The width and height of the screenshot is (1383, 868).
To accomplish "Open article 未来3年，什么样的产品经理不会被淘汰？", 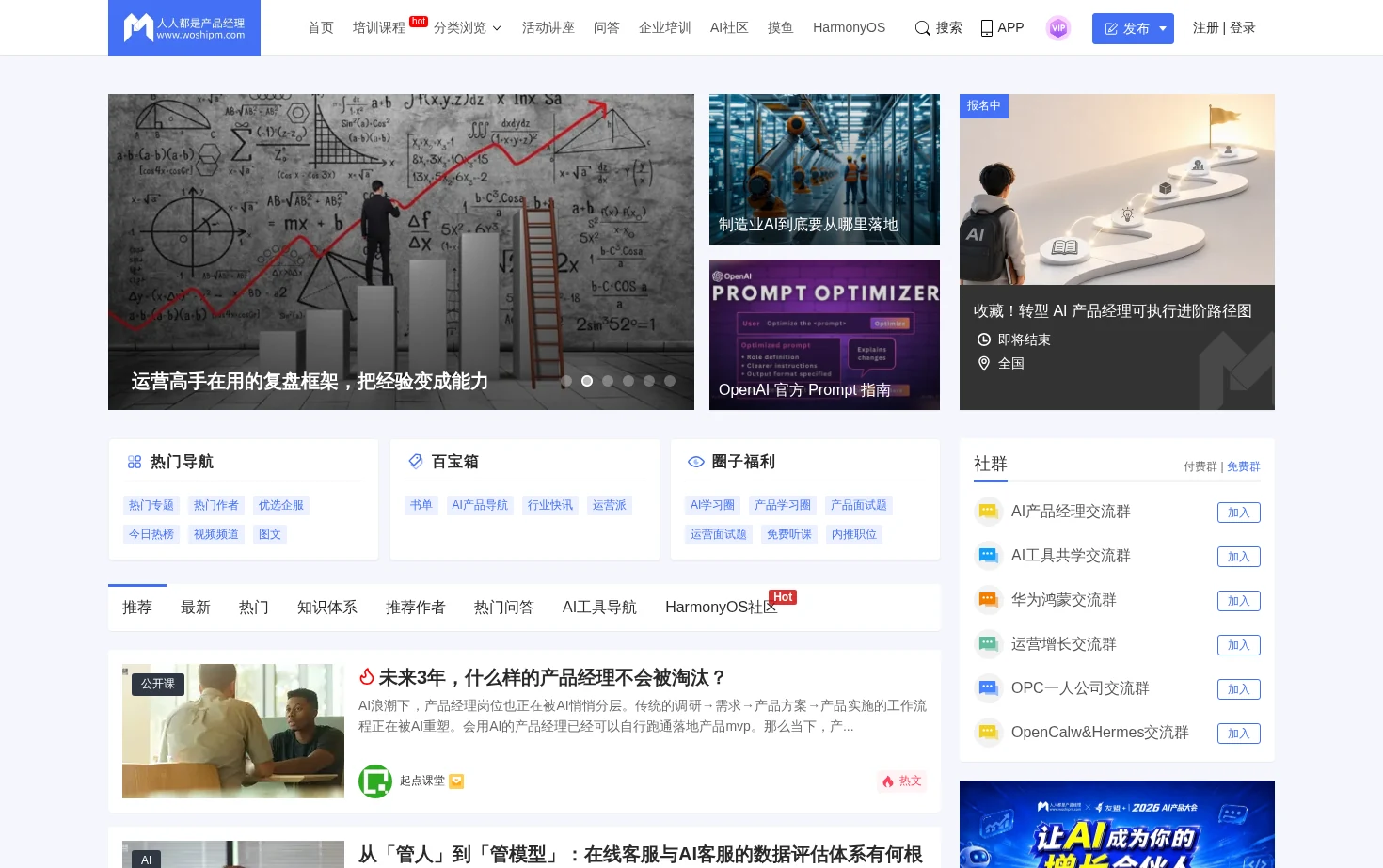I will coord(552,677).
